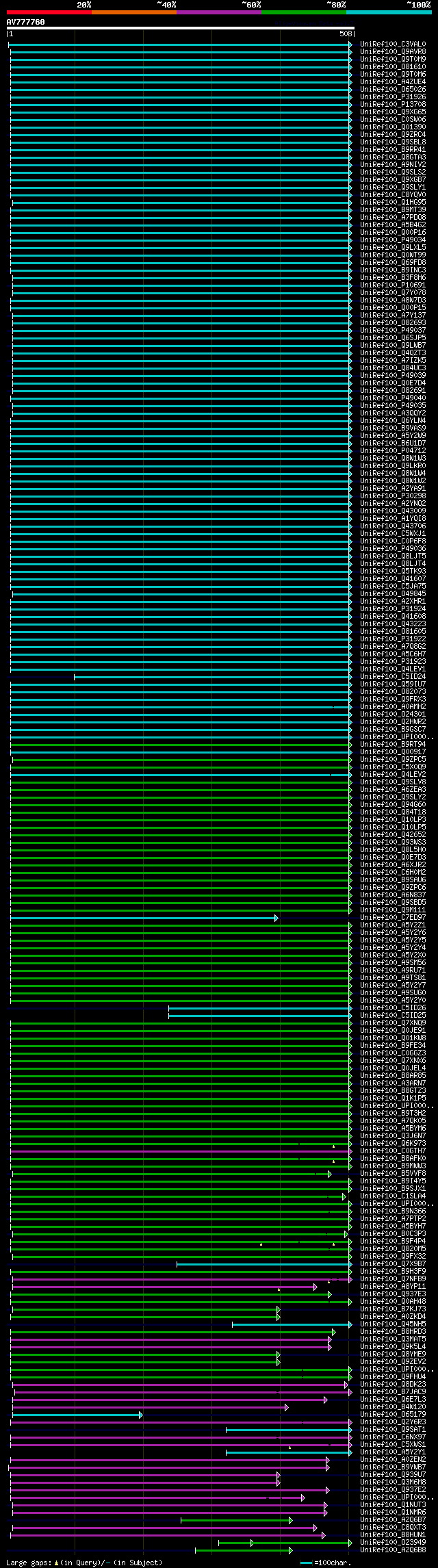This screenshot has height=1568, width=438.
Task: Click hit label UniRef100_P31926
Action: pos(393,97)
